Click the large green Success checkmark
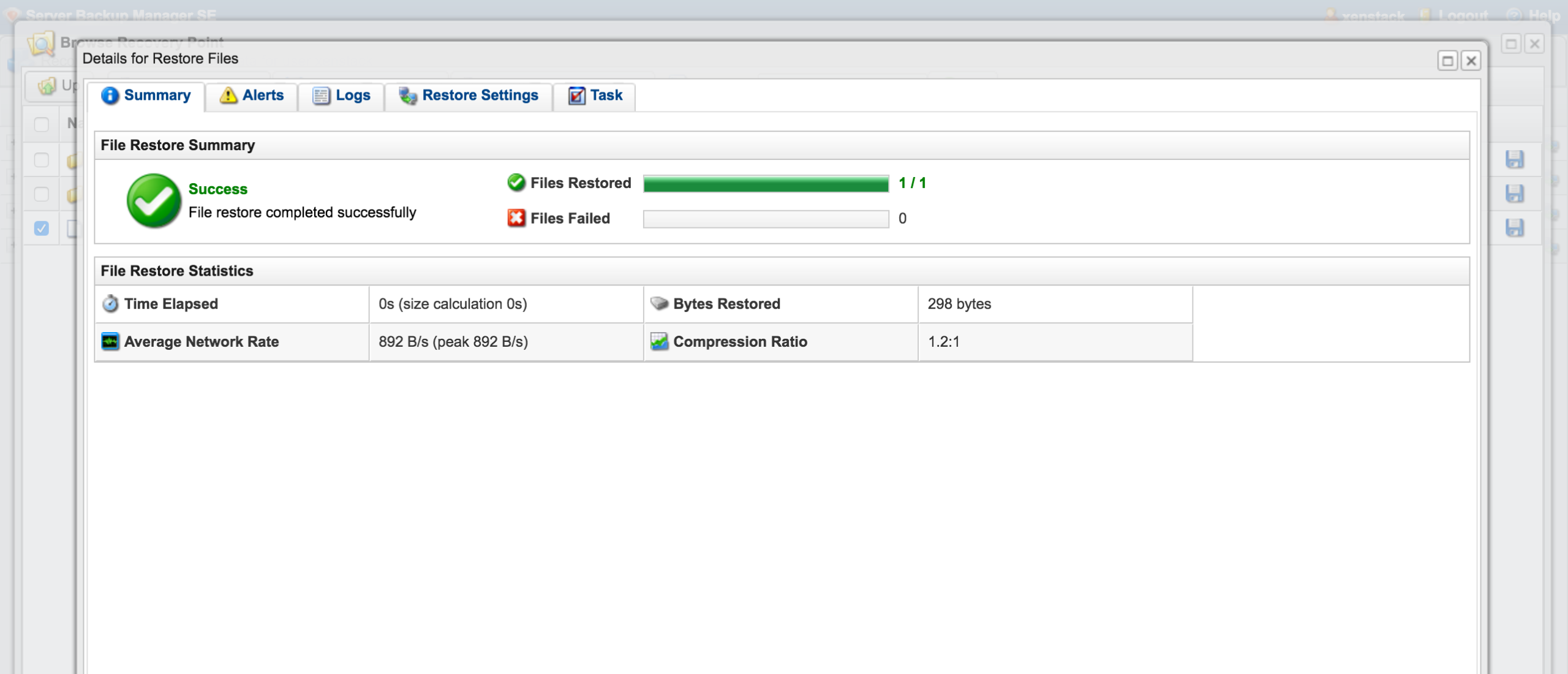 point(154,200)
